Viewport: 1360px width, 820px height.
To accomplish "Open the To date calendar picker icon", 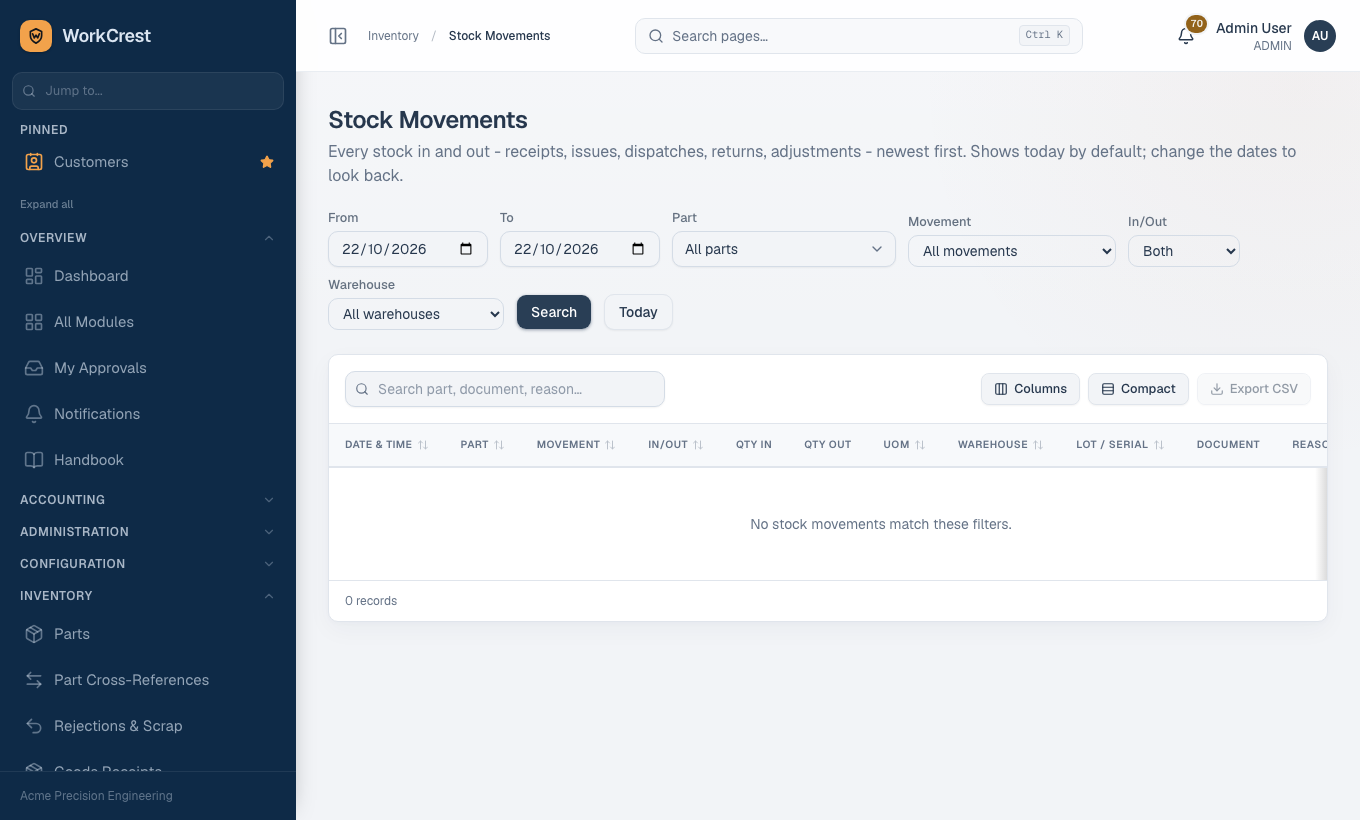I will click(x=638, y=249).
